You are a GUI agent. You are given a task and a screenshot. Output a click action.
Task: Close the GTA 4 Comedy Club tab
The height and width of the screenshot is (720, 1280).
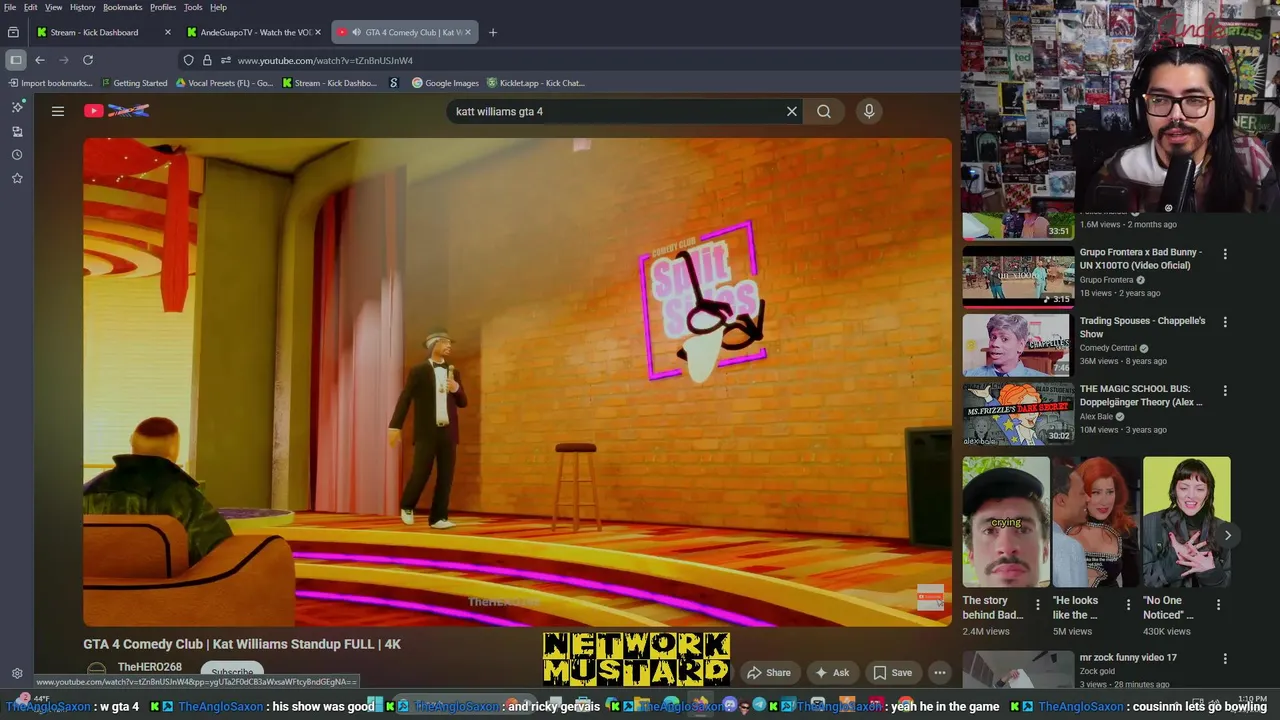(x=467, y=32)
